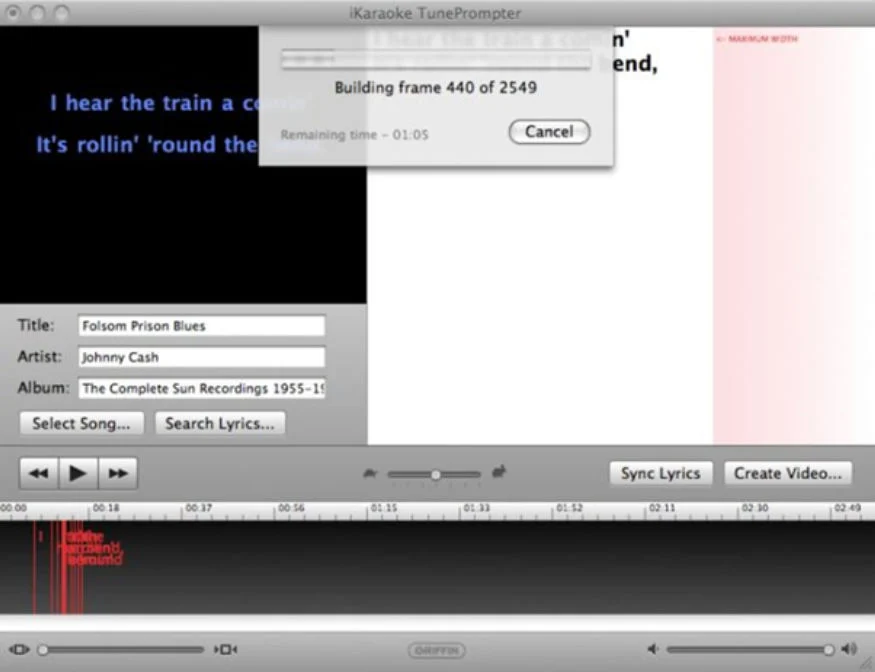Image resolution: width=875 pixels, height=672 pixels.
Task: Select the rabbit icon to speed up playback
Action: 499,473
